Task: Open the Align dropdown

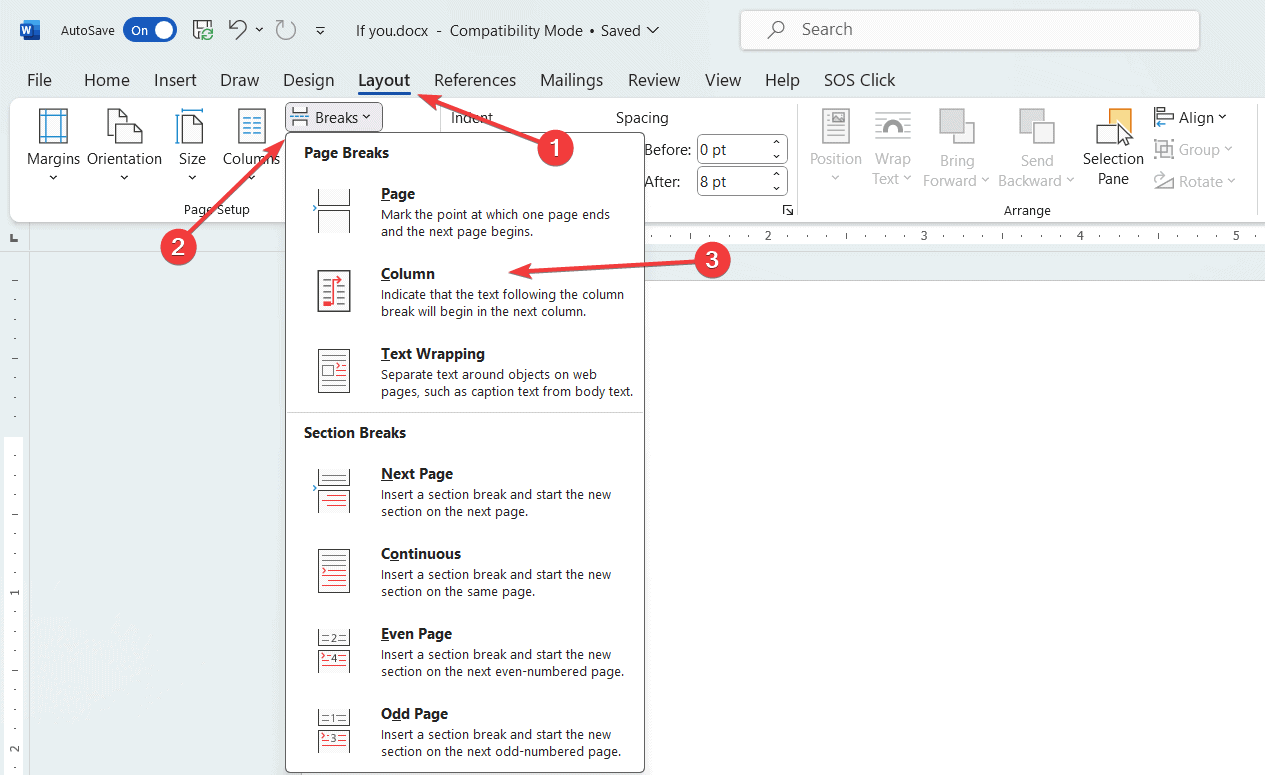Action: coord(1192,118)
